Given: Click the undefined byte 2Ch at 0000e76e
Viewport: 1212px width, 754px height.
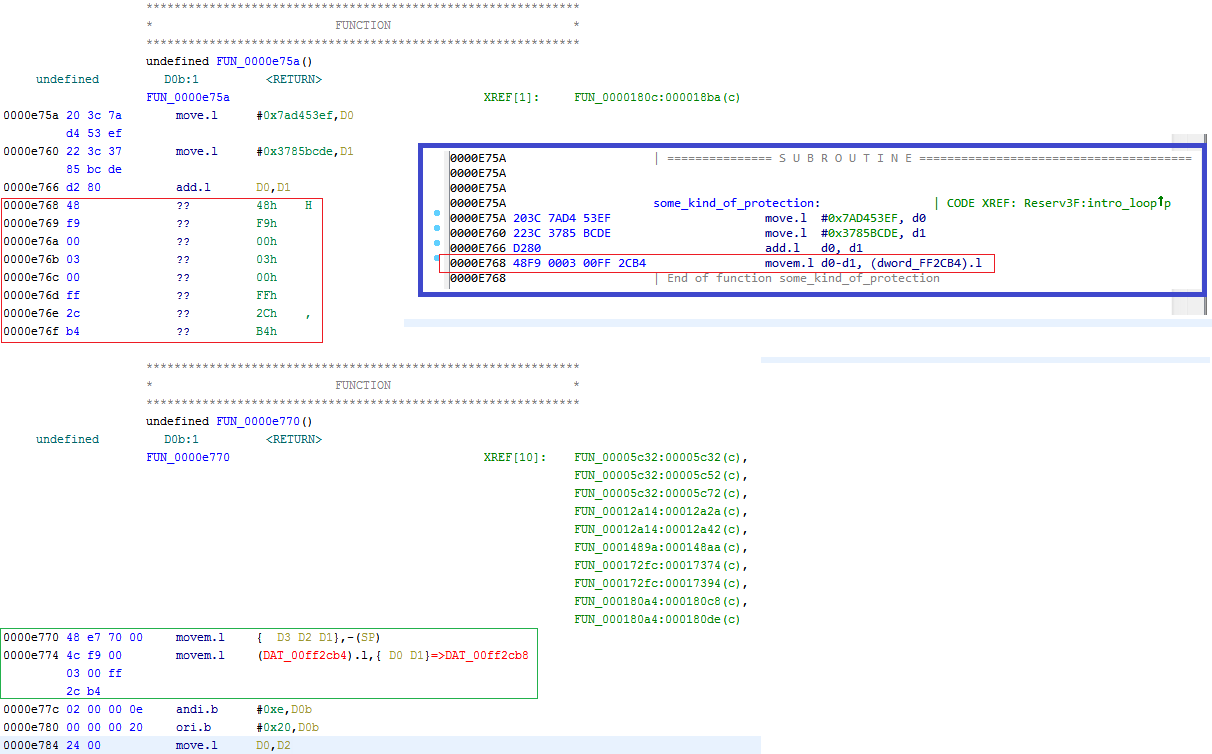Looking at the screenshot, I should [x=267, y=313].
